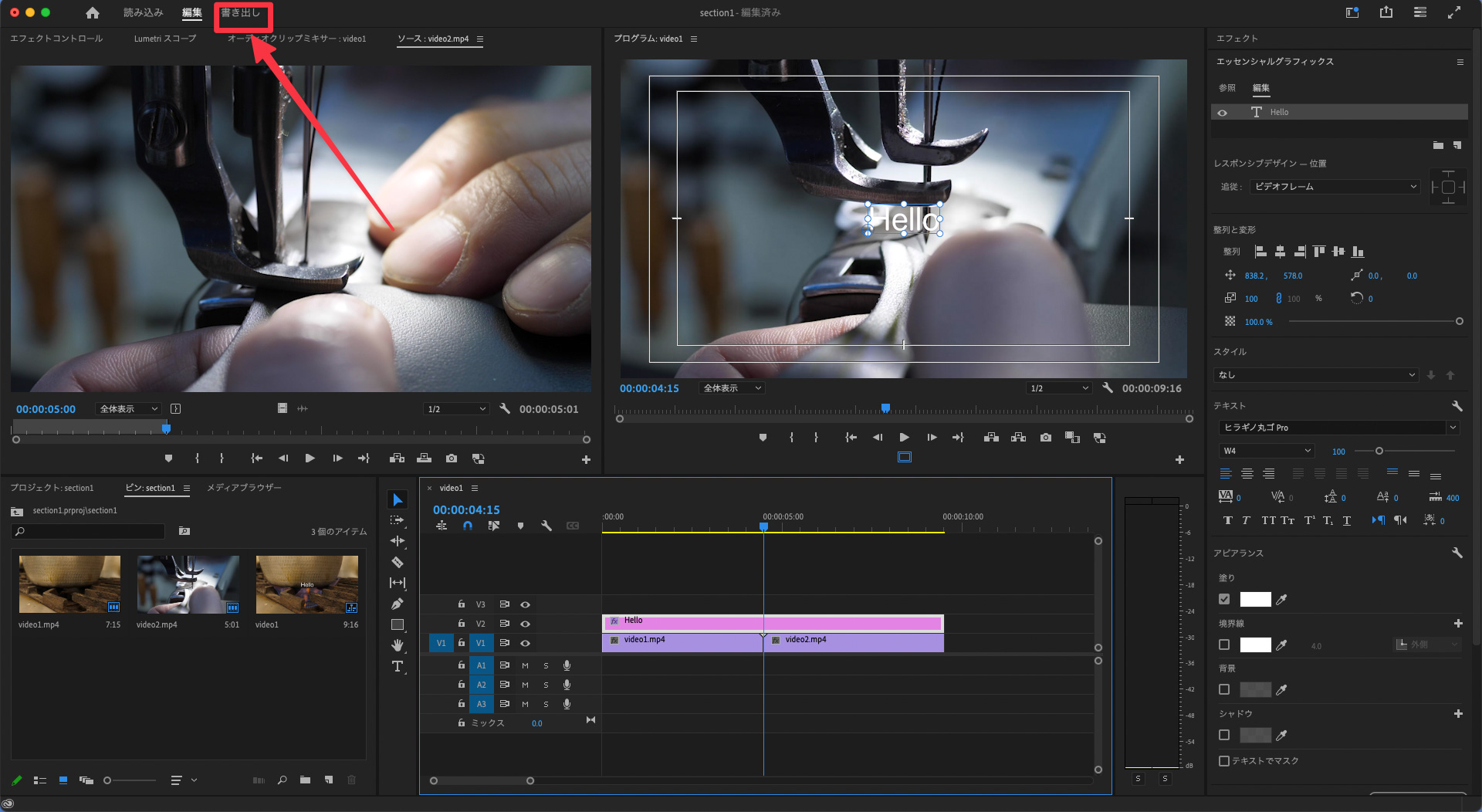Viewport: 1482px width, 812px height.
Task: Mute audio track A1
Action: 525,665
